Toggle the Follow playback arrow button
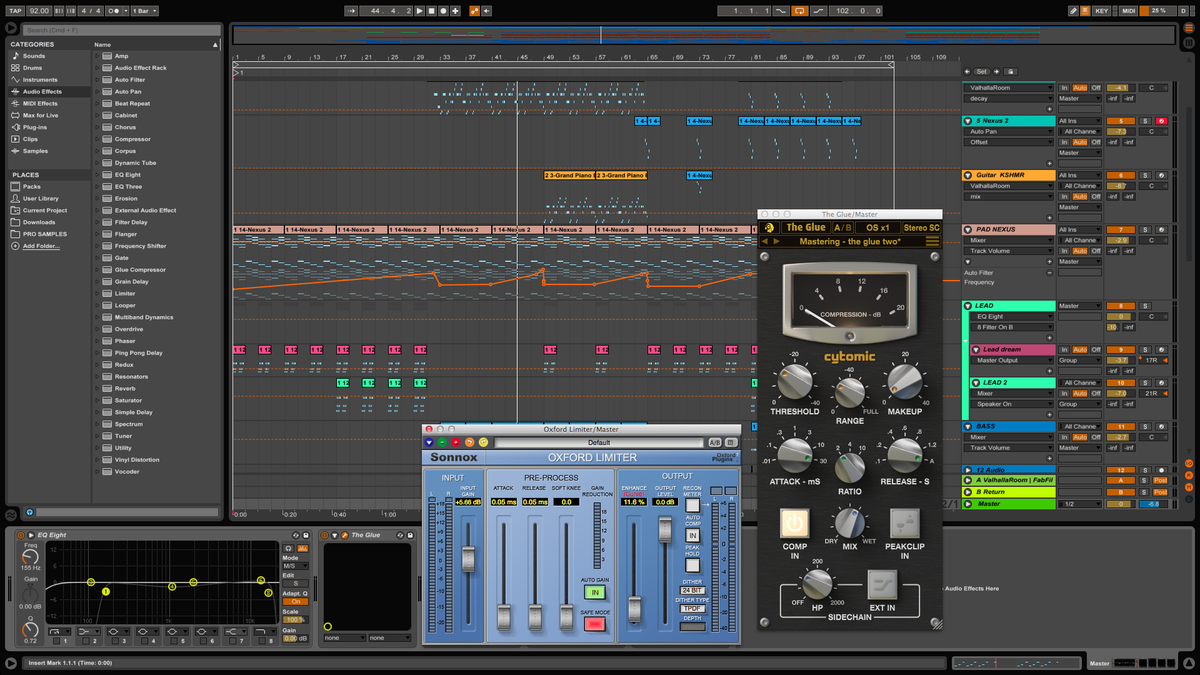The image size is (1200, 675). click(x=351, y=10)
